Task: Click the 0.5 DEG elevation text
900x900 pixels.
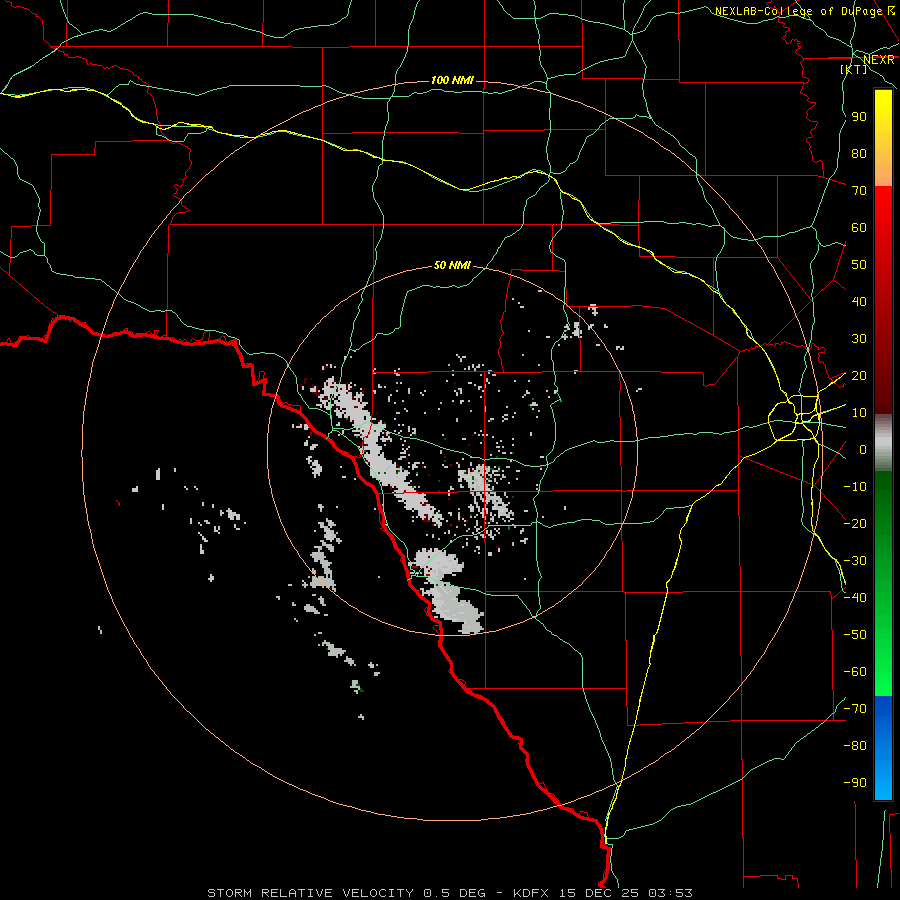Action: coord(455,893)
